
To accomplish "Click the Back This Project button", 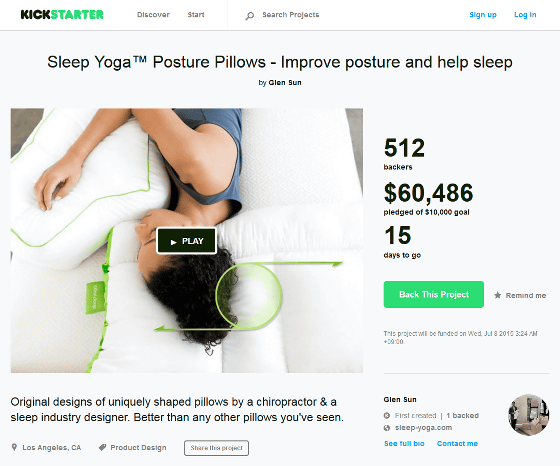I will tap(434, 295).
